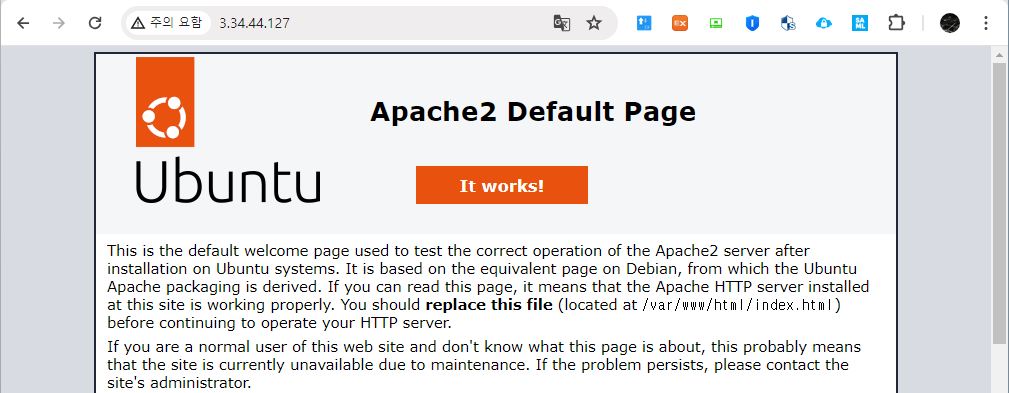Open the blue shield extension

752,23
